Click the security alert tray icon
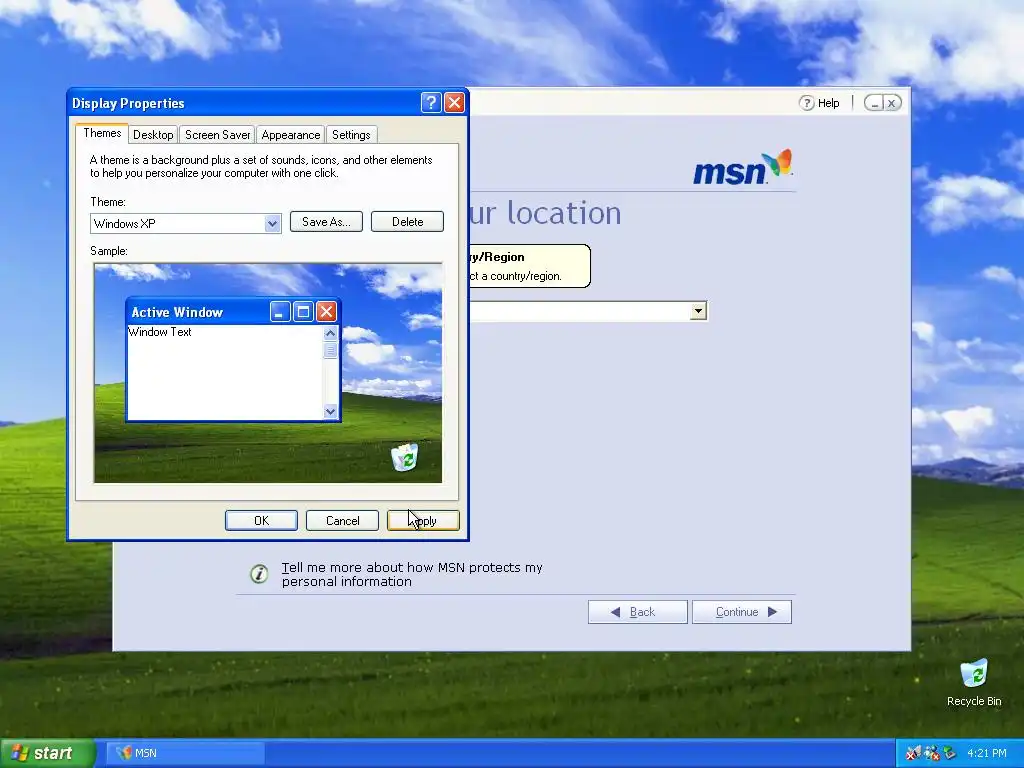 click(x=913, y=753)
